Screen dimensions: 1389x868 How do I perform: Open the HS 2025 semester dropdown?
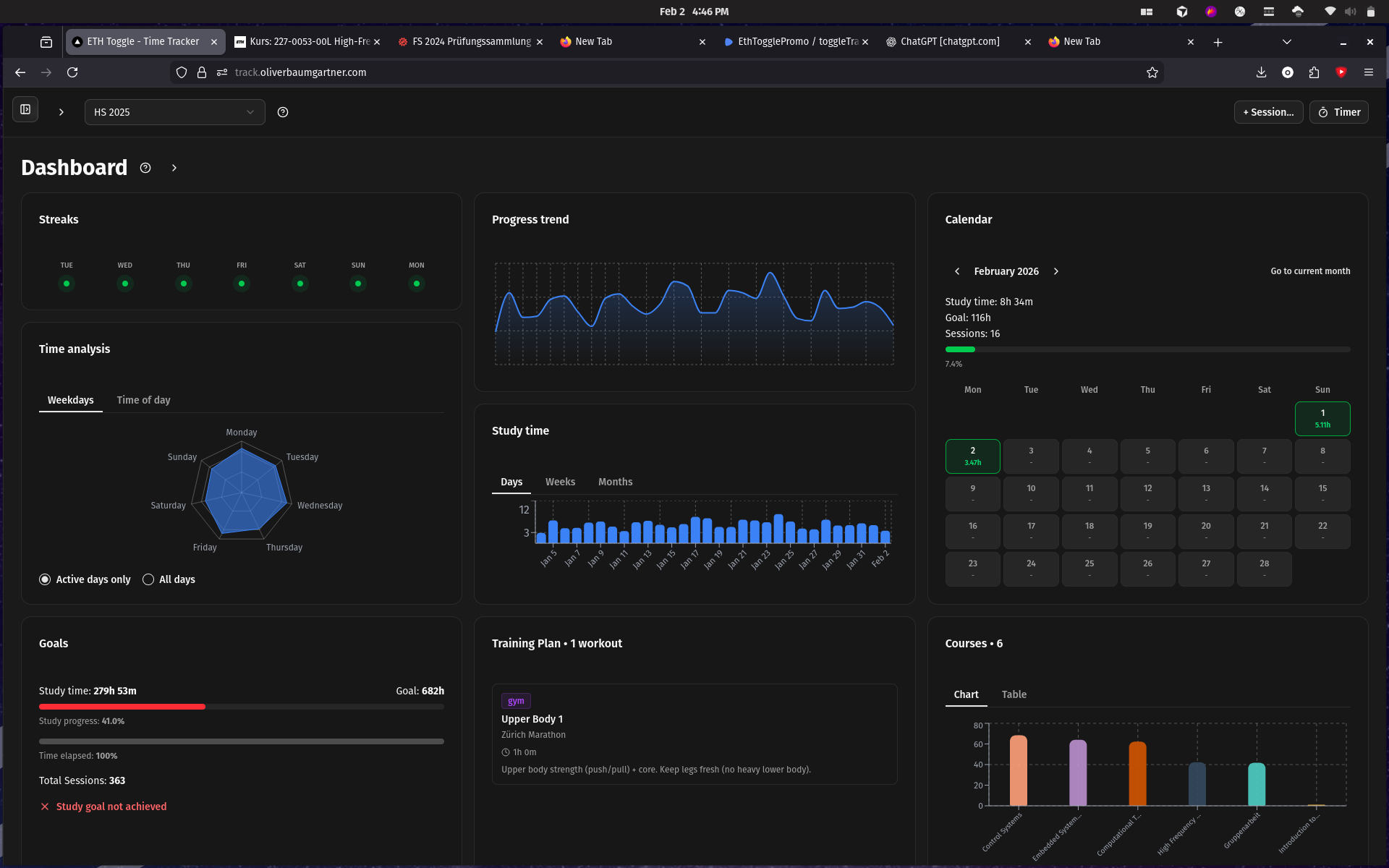(174, 112)
